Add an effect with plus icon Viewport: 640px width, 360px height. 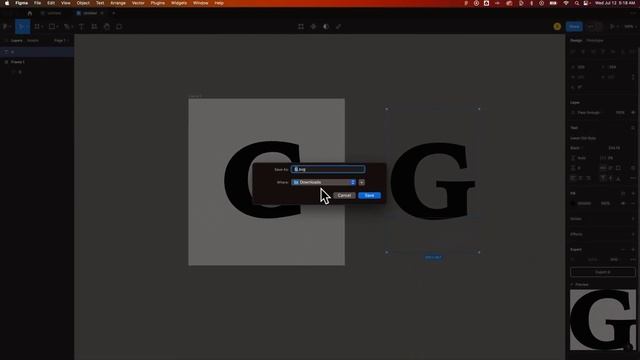point(633,234)
